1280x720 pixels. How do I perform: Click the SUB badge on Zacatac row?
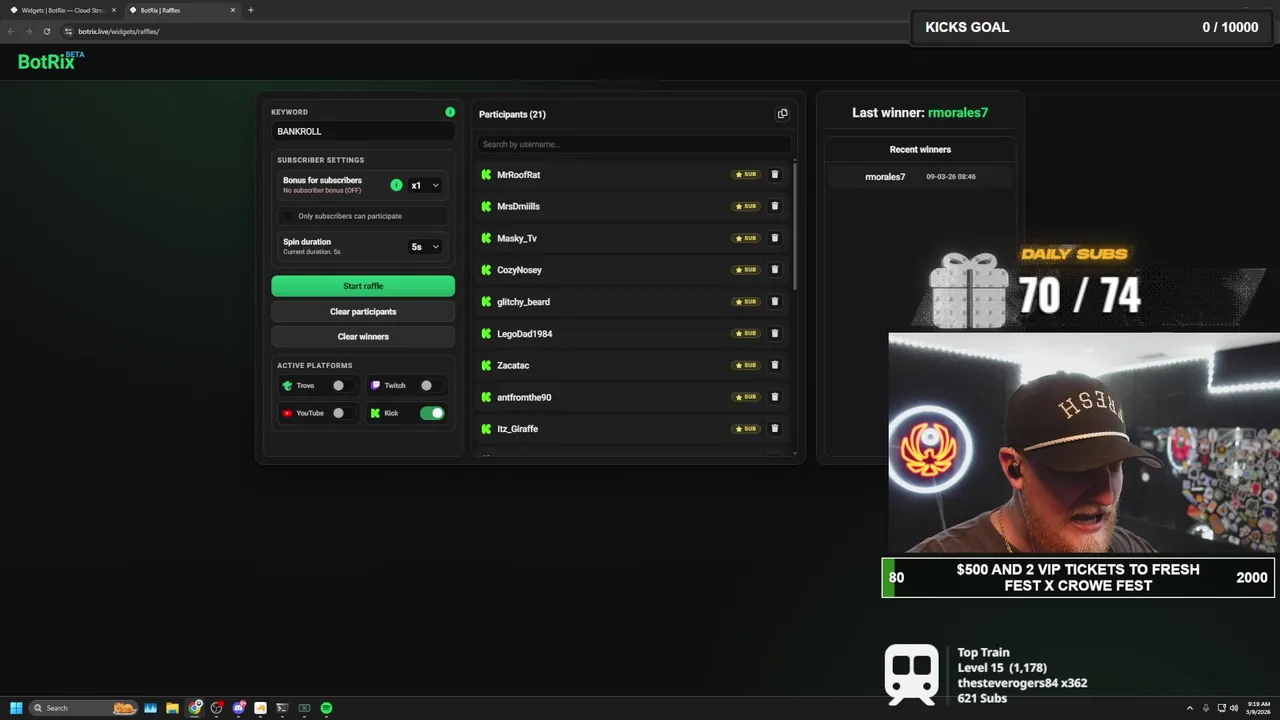746,365
